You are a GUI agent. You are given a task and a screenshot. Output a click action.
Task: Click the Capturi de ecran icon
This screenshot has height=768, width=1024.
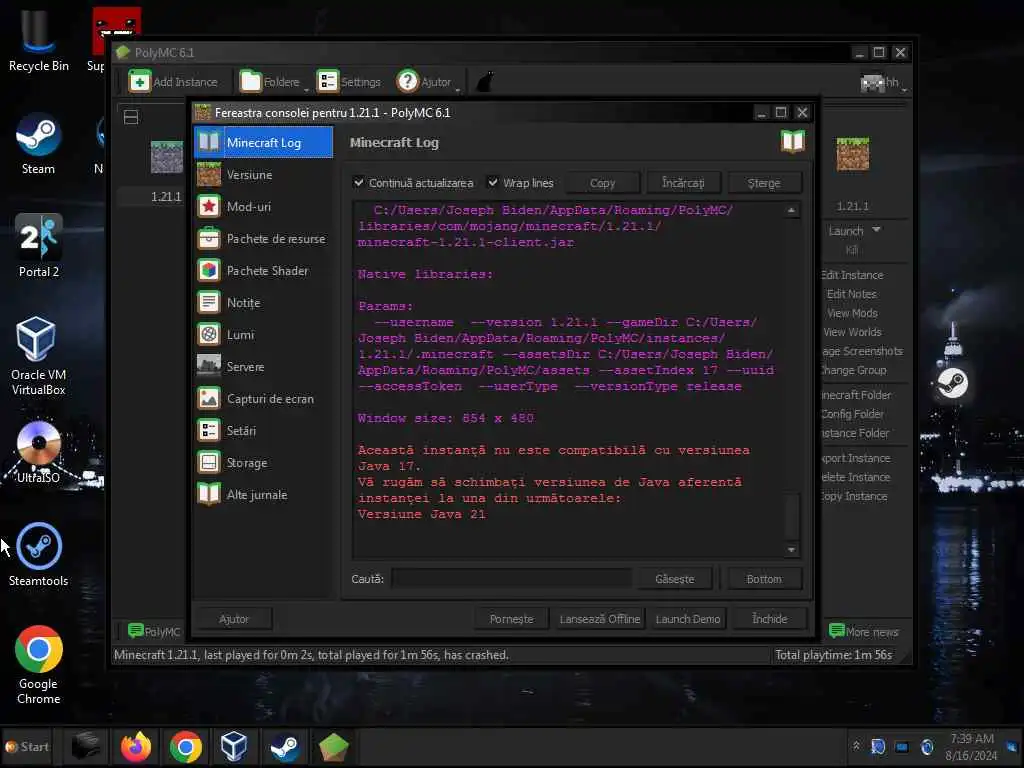[209, 398]
